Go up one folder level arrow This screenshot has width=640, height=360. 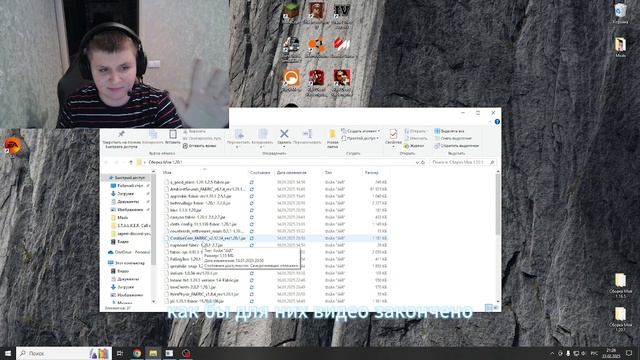(x=131, y=162)
